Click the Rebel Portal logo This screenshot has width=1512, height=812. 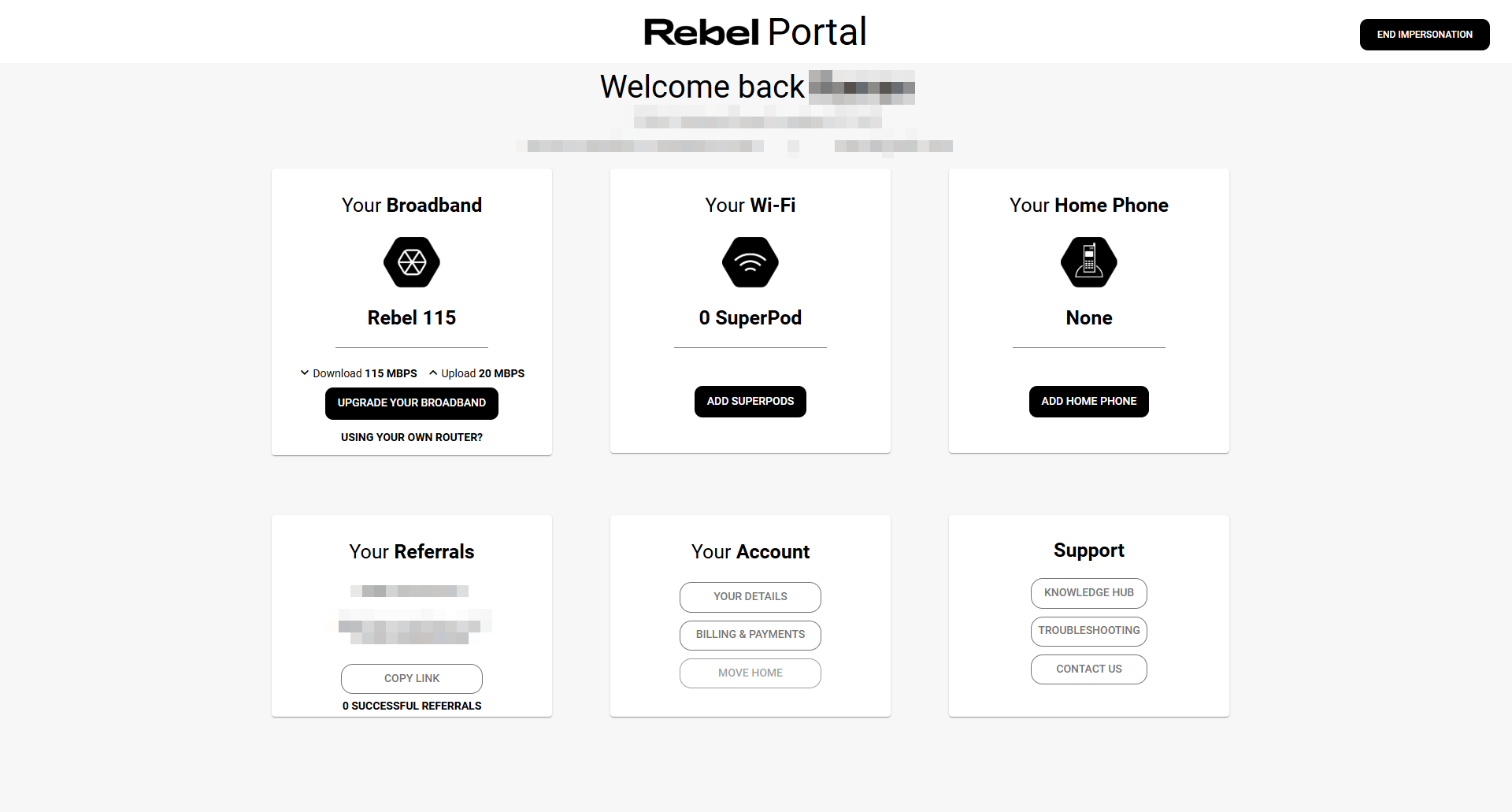tap(755, 32)
